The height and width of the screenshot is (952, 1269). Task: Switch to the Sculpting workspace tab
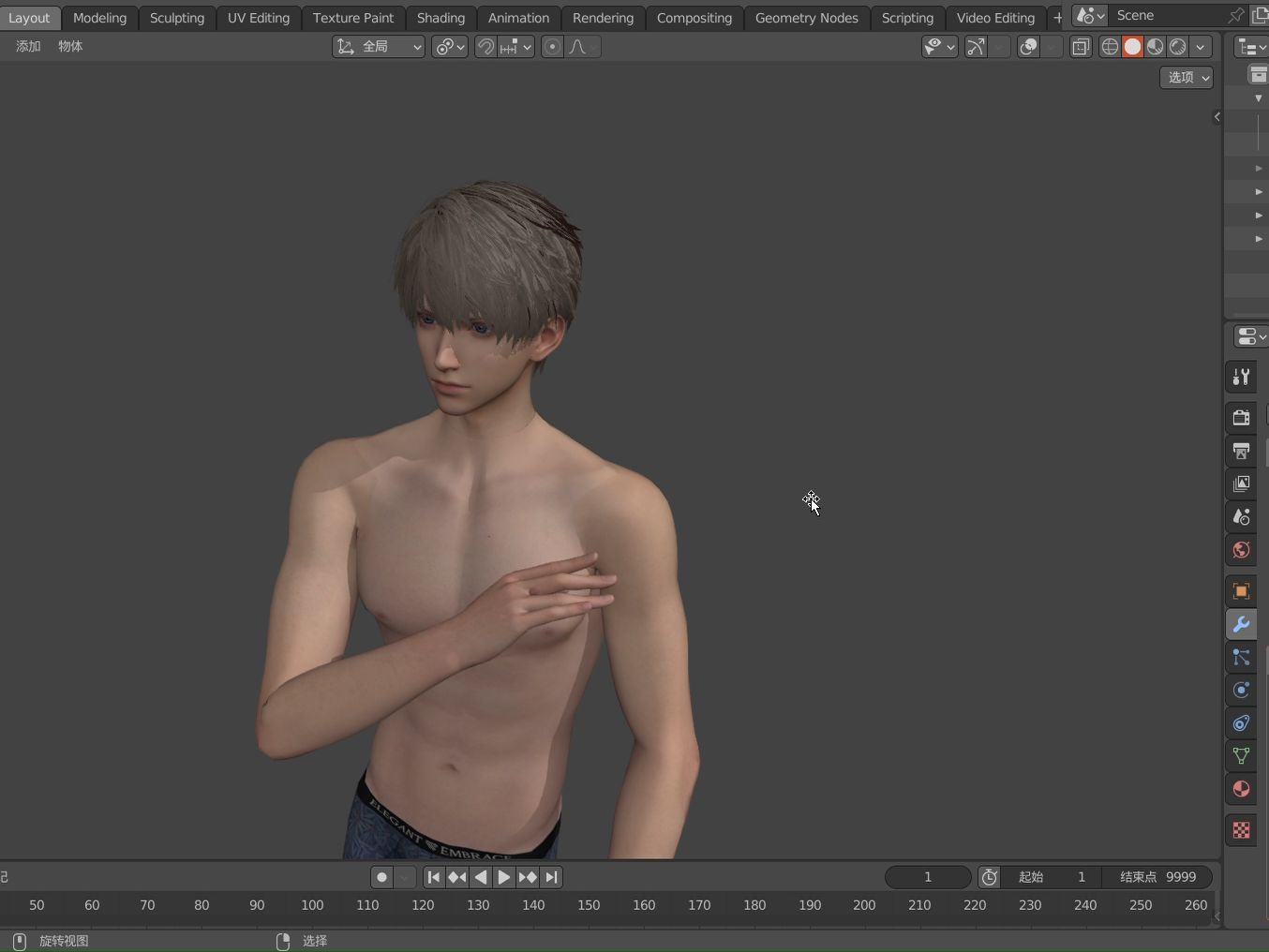pos(176,18)
